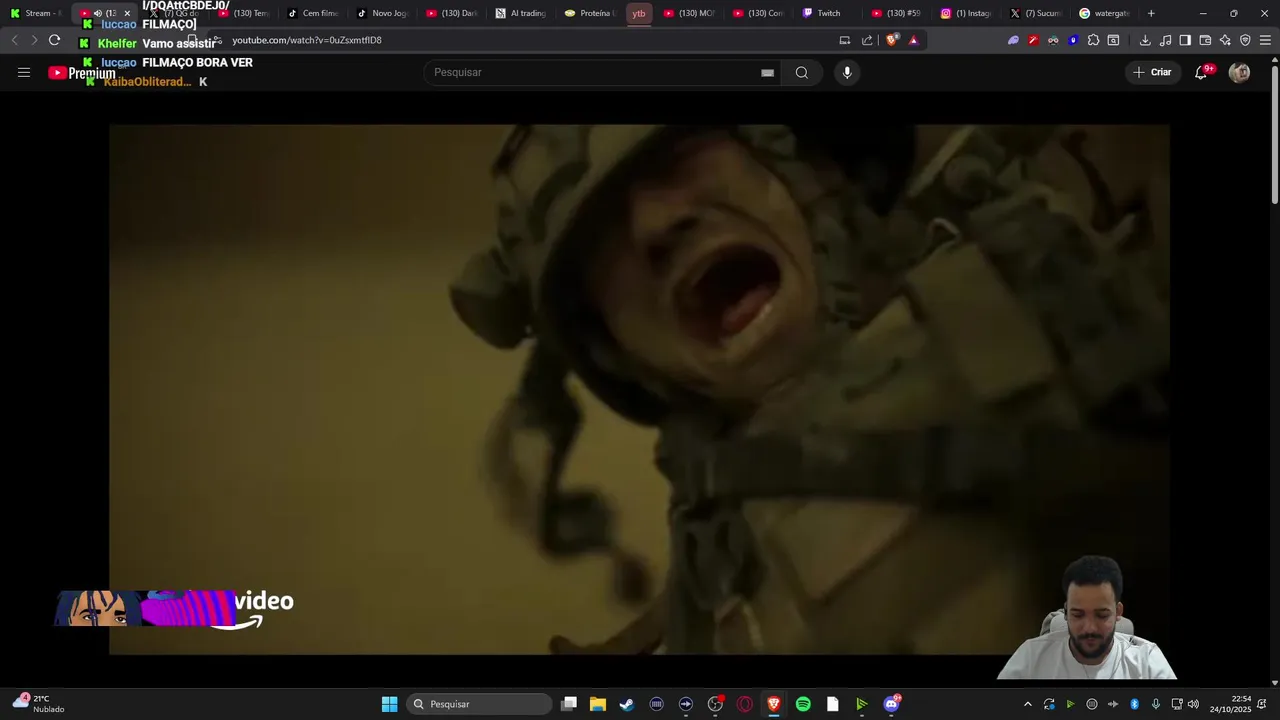Open Brave Rewards triangle icon
This screenshot has width=1280, height=720.
(913, 40)
